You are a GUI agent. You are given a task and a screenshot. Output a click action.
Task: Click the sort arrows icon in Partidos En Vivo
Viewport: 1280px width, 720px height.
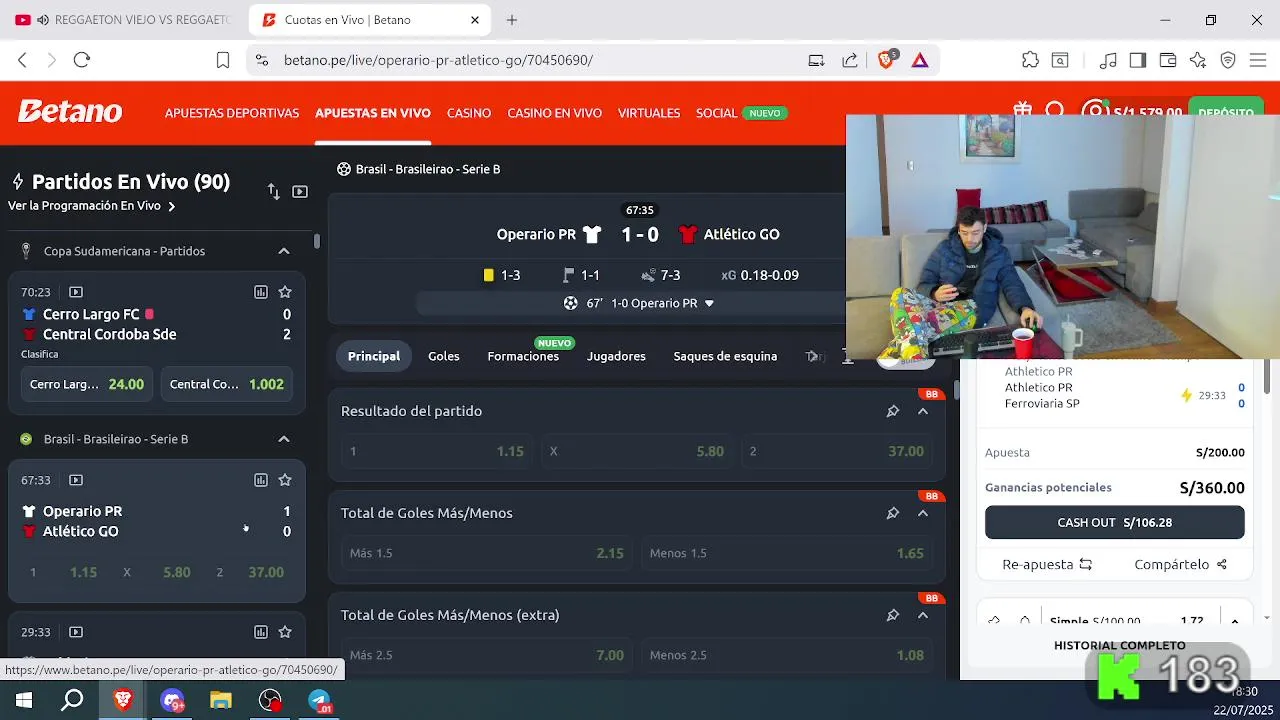point(273,191)
